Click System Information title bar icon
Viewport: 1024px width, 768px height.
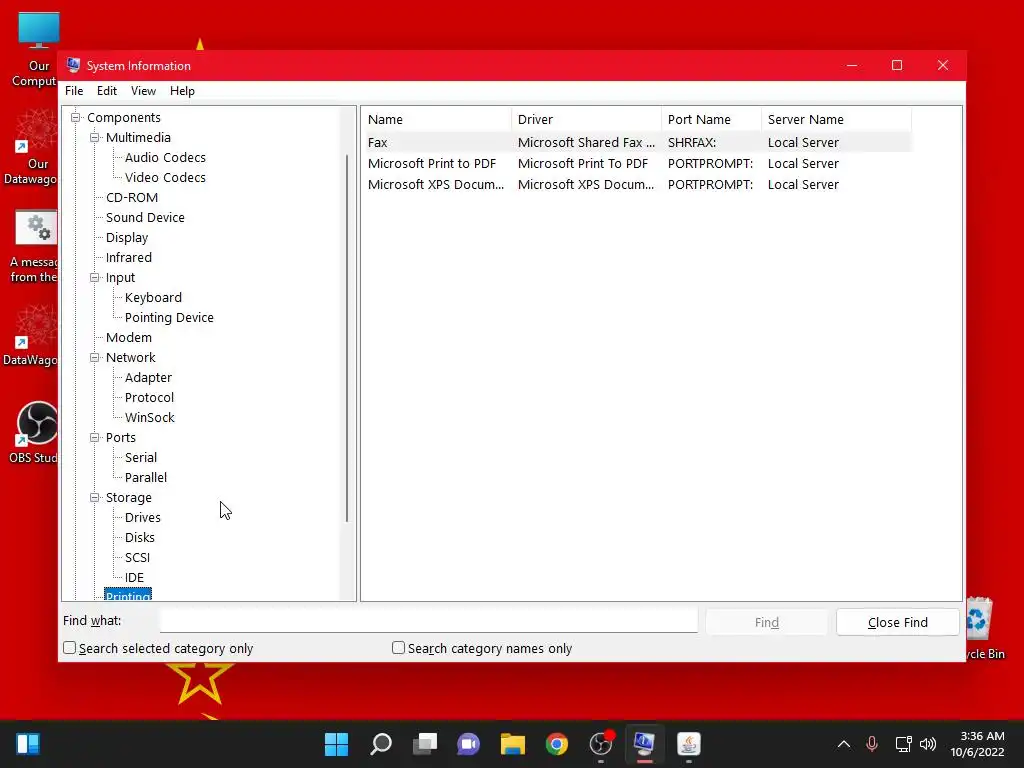tap(73, 65)
